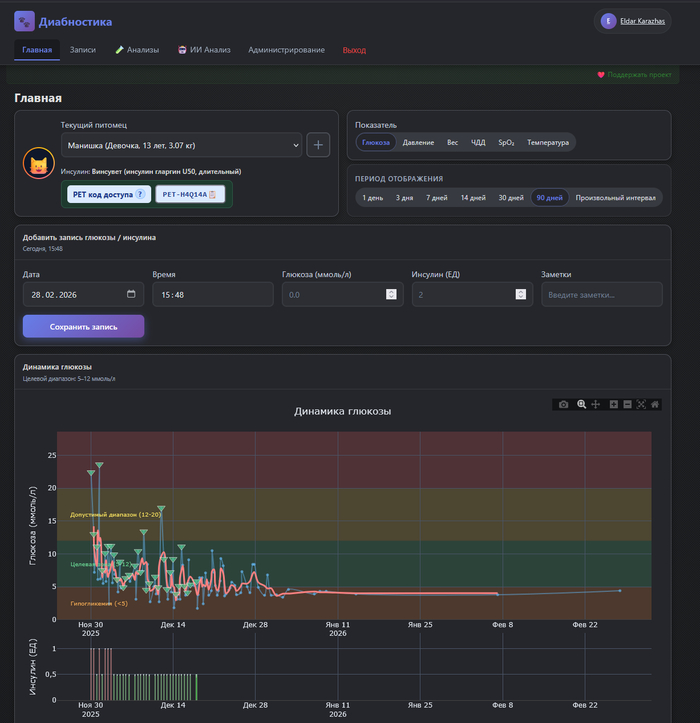Click the chart Autoscale icon
The height and width of the screenshot is (723, 700).
click(x=641, y=404)
